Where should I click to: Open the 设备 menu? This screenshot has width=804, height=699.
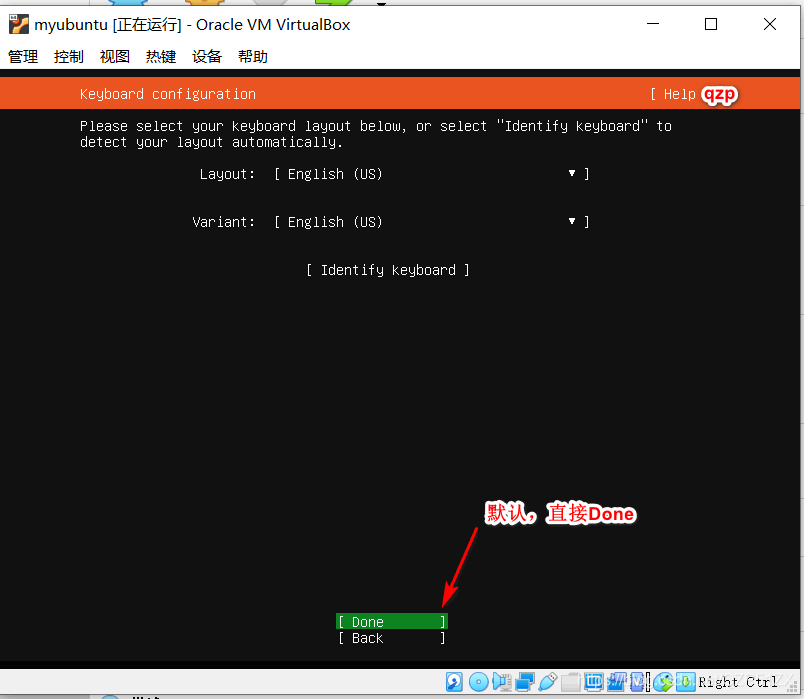(207, 56)
